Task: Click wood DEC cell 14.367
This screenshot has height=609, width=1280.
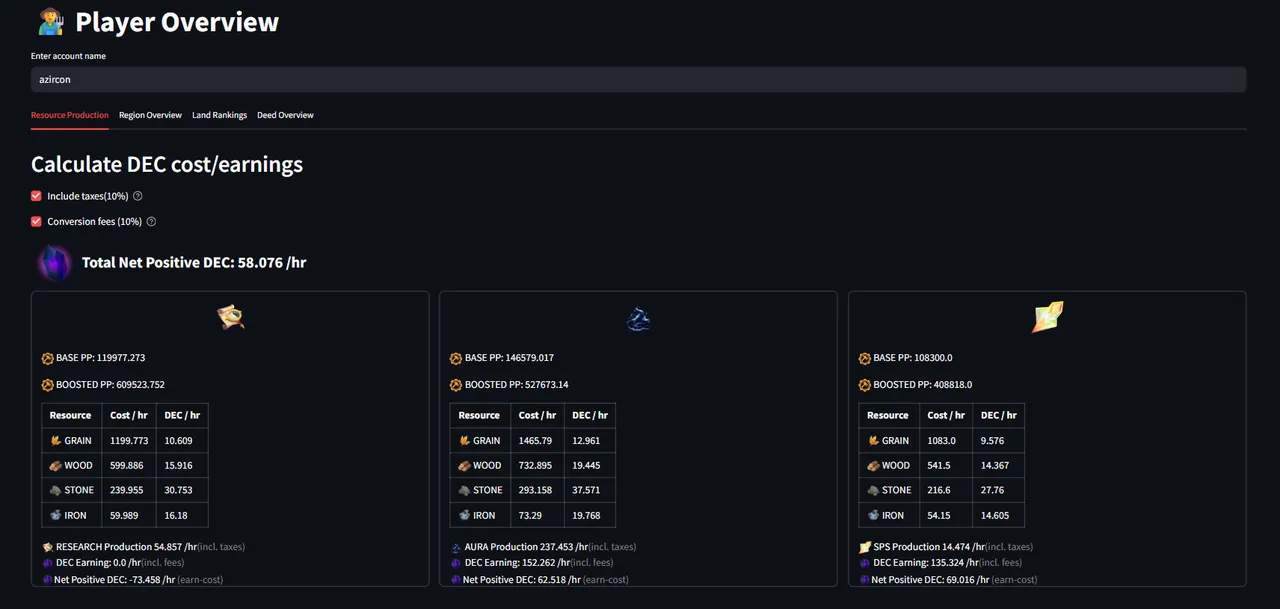Action: click(999, 465)
